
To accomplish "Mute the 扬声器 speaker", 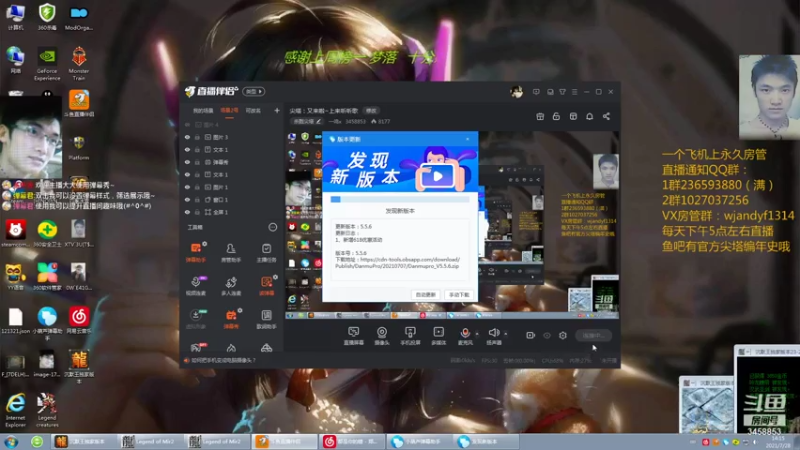I will (493, 334).
